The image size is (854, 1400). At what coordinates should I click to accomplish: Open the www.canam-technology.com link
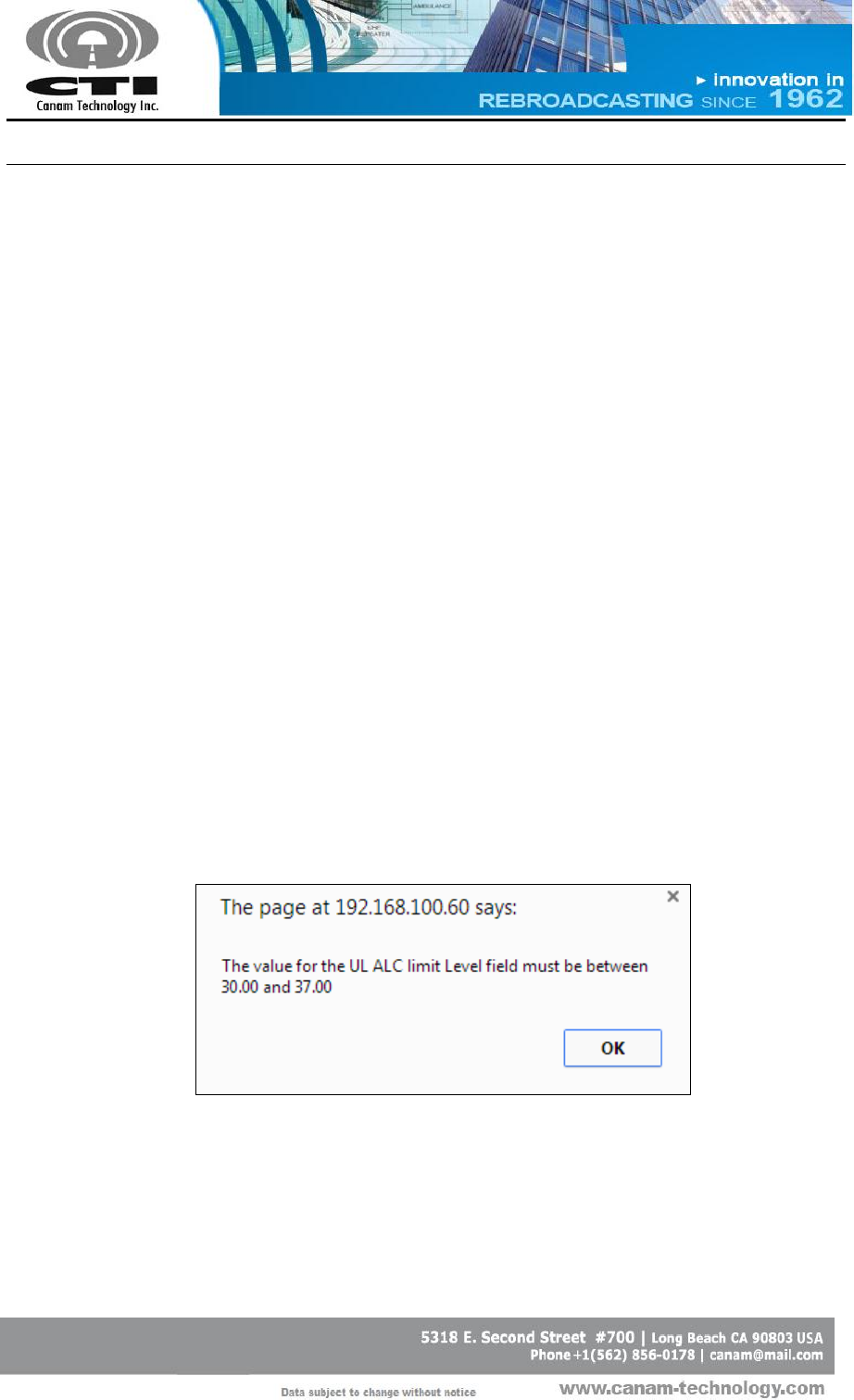tap(692, 1388)
